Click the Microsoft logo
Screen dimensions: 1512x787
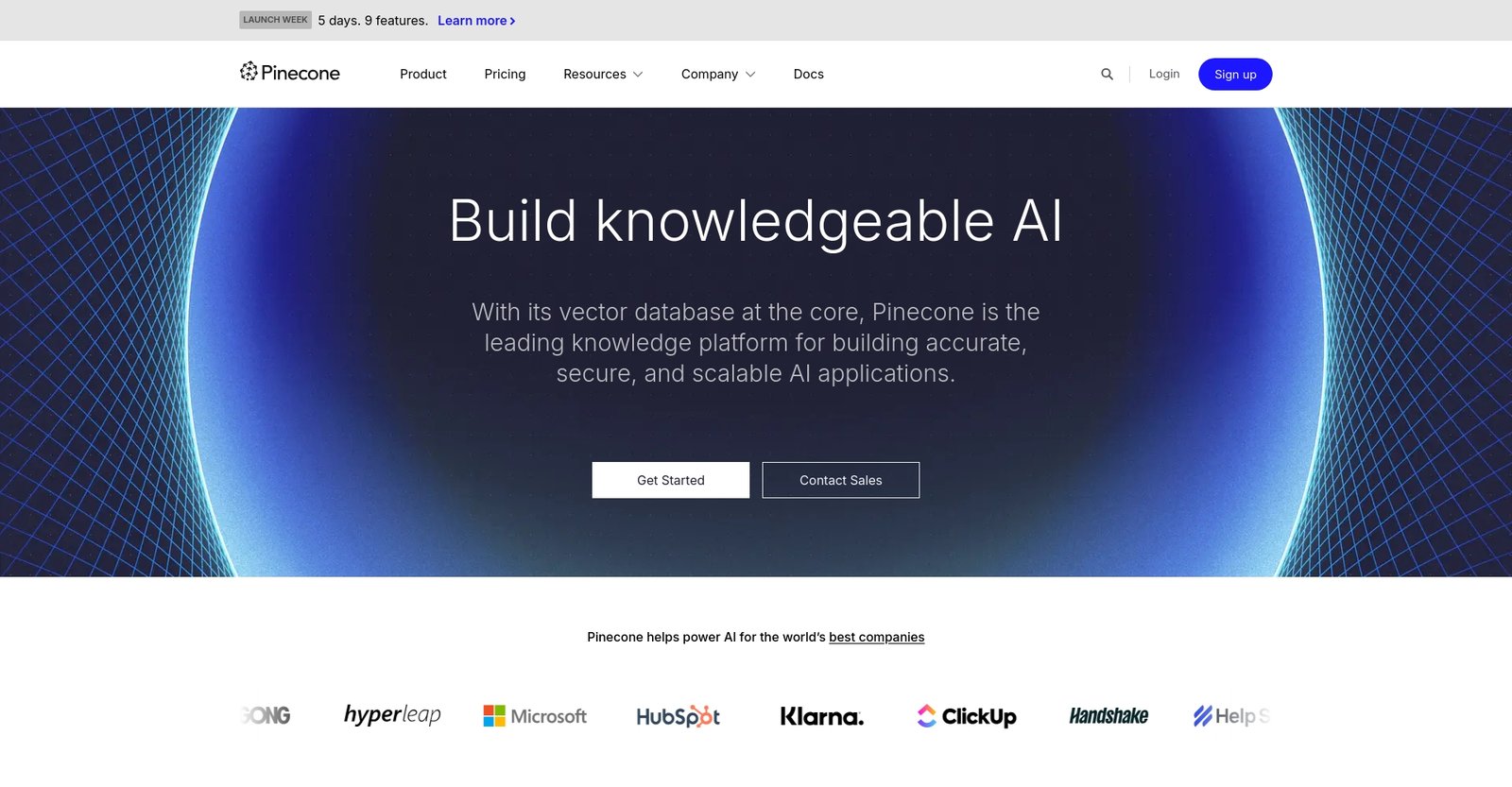point(535,716)
